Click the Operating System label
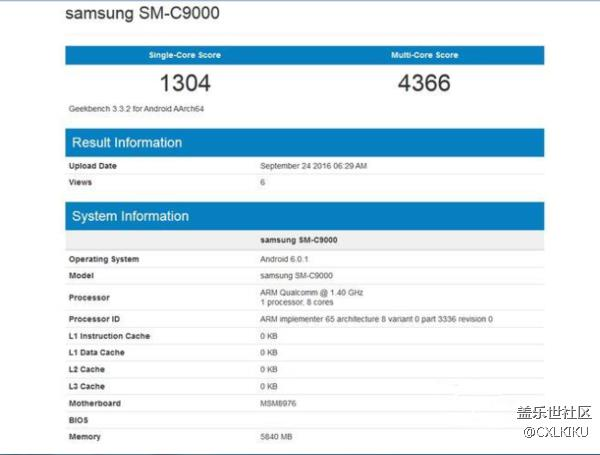The image size is (600, 455). [104, 259]
